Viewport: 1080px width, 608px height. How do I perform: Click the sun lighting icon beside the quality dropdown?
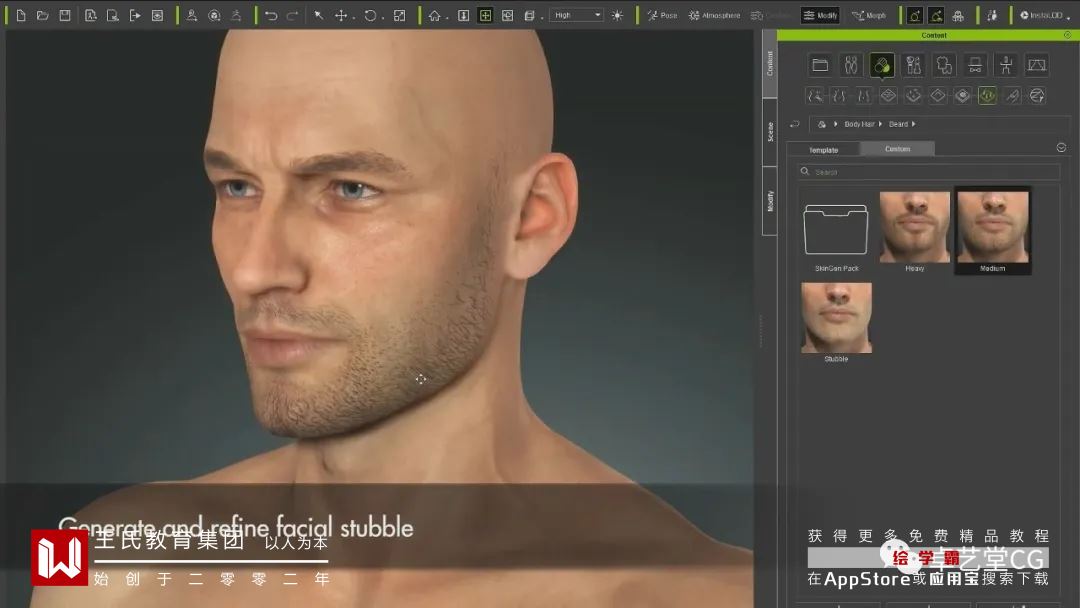coord(617,15)
